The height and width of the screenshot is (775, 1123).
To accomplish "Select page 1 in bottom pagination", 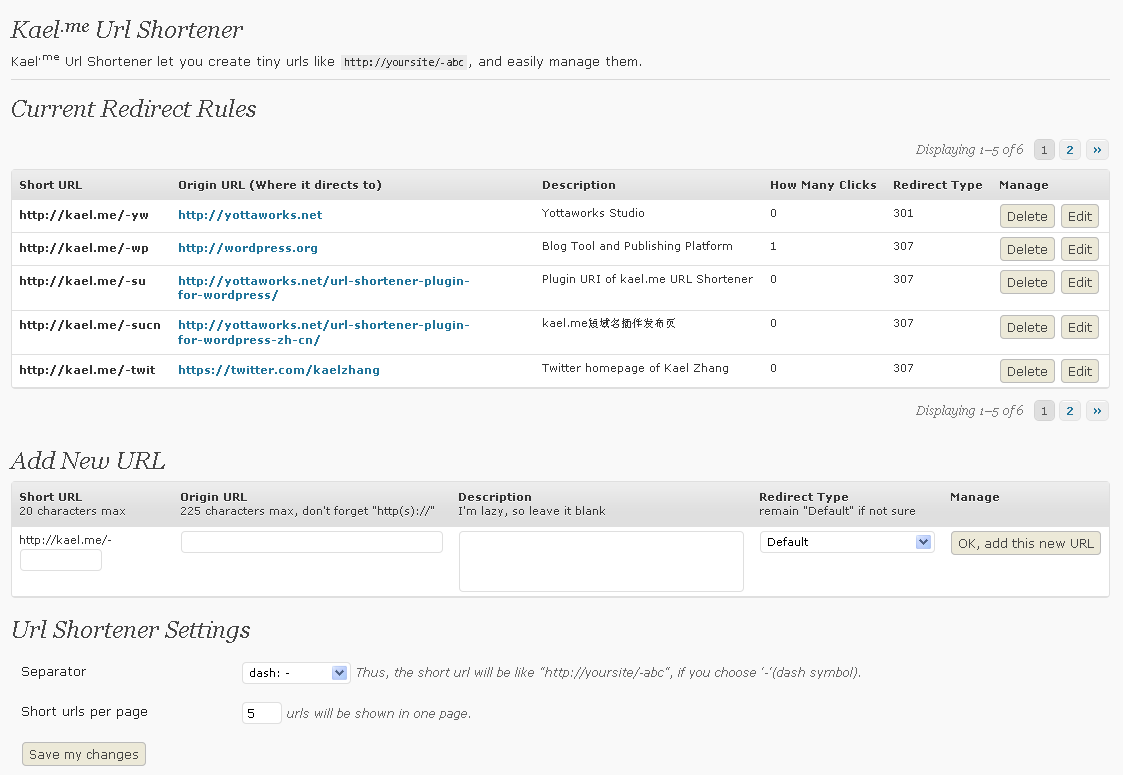I will tap(1044, 410).
